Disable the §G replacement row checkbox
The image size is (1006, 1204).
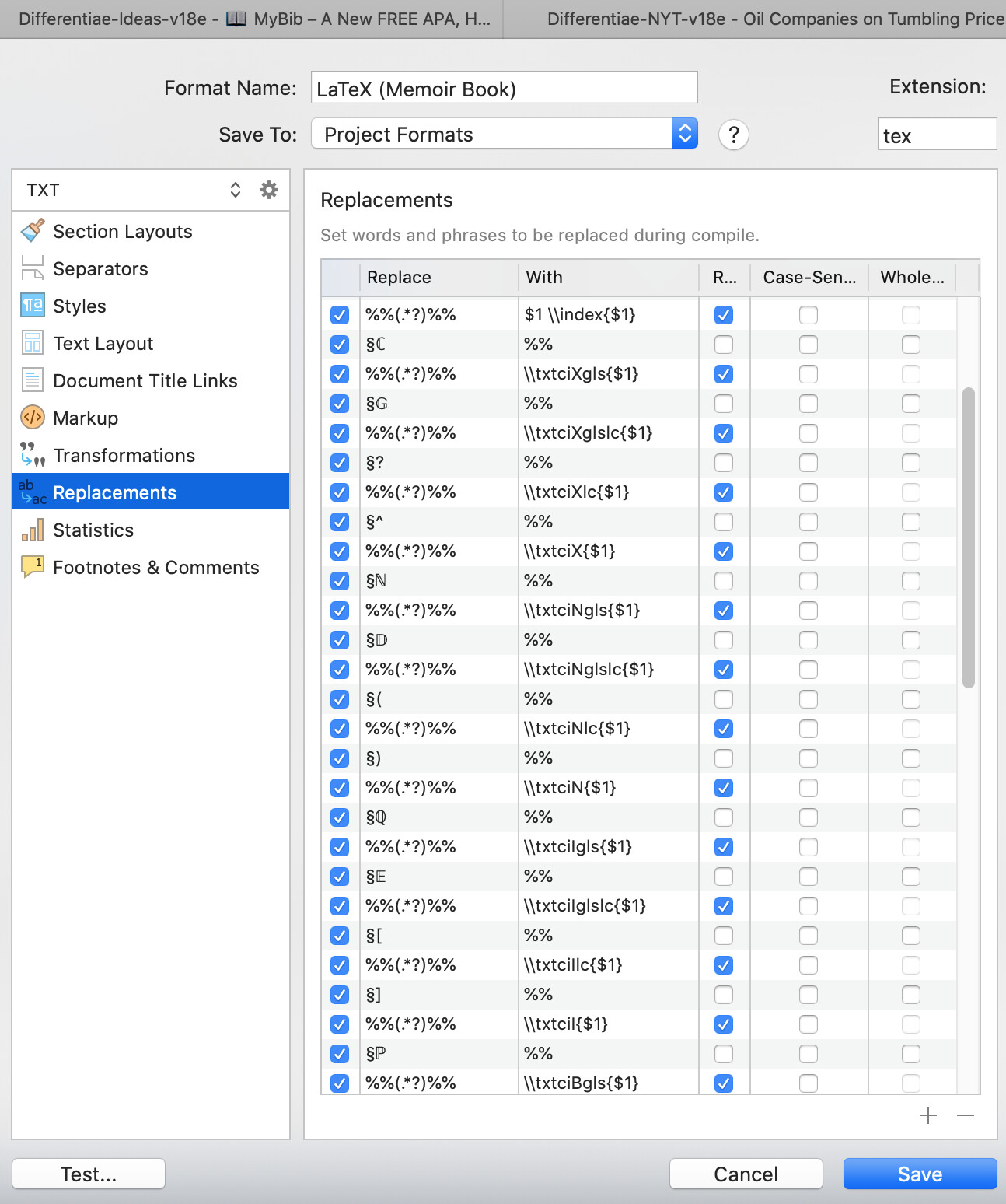(x=340, y=404)
